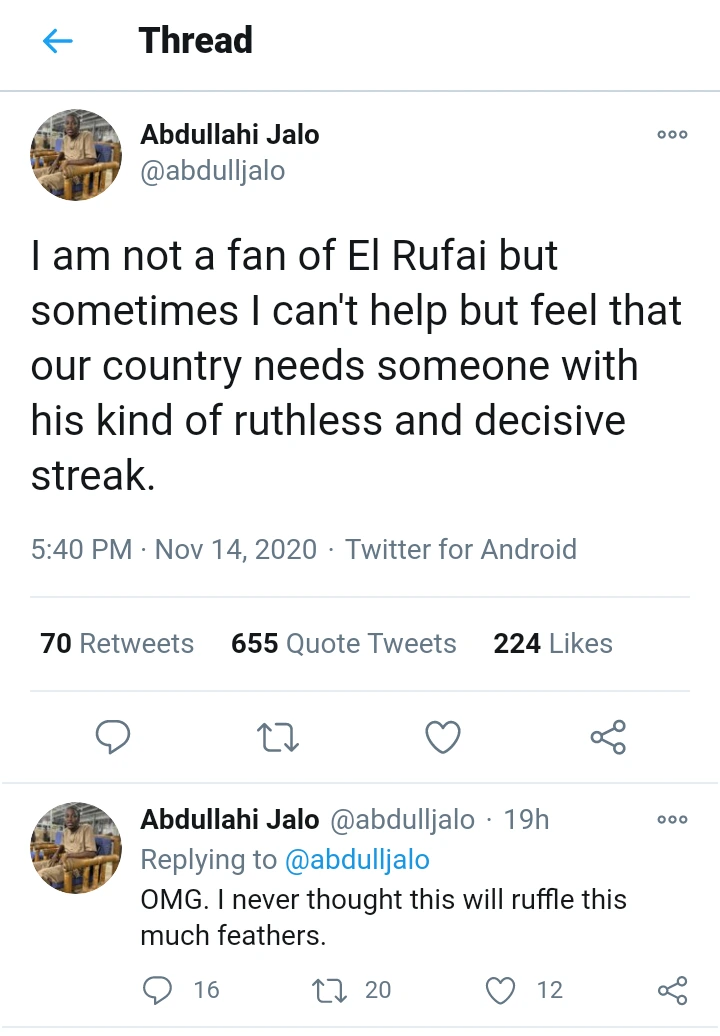The width and height of the screenshot is (720, 1036).
Task: Open the tweet timestamp 5:40 PM
Action: [x=81, y=549]
